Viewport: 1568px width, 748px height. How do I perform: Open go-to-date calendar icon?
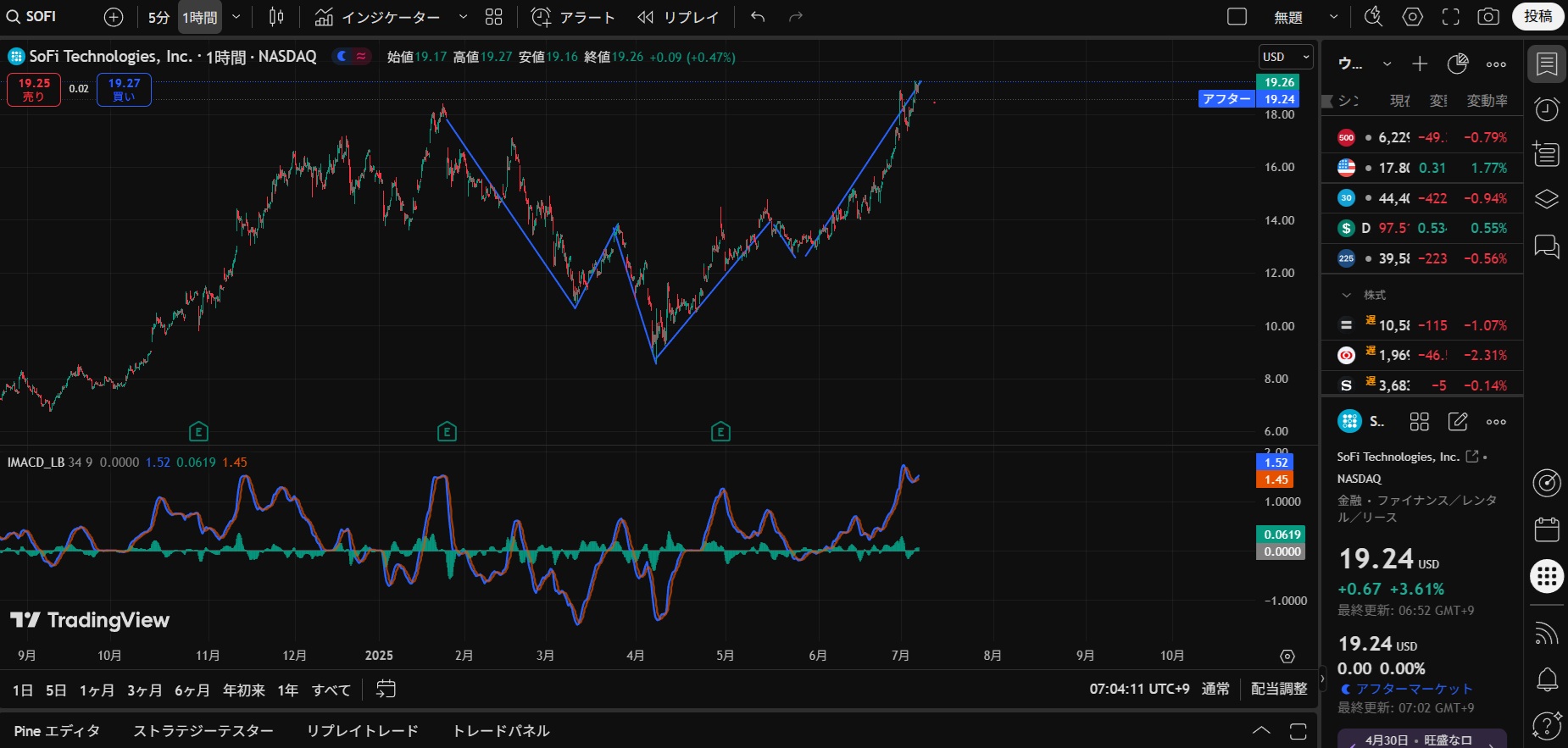click(x=386, y=690)
